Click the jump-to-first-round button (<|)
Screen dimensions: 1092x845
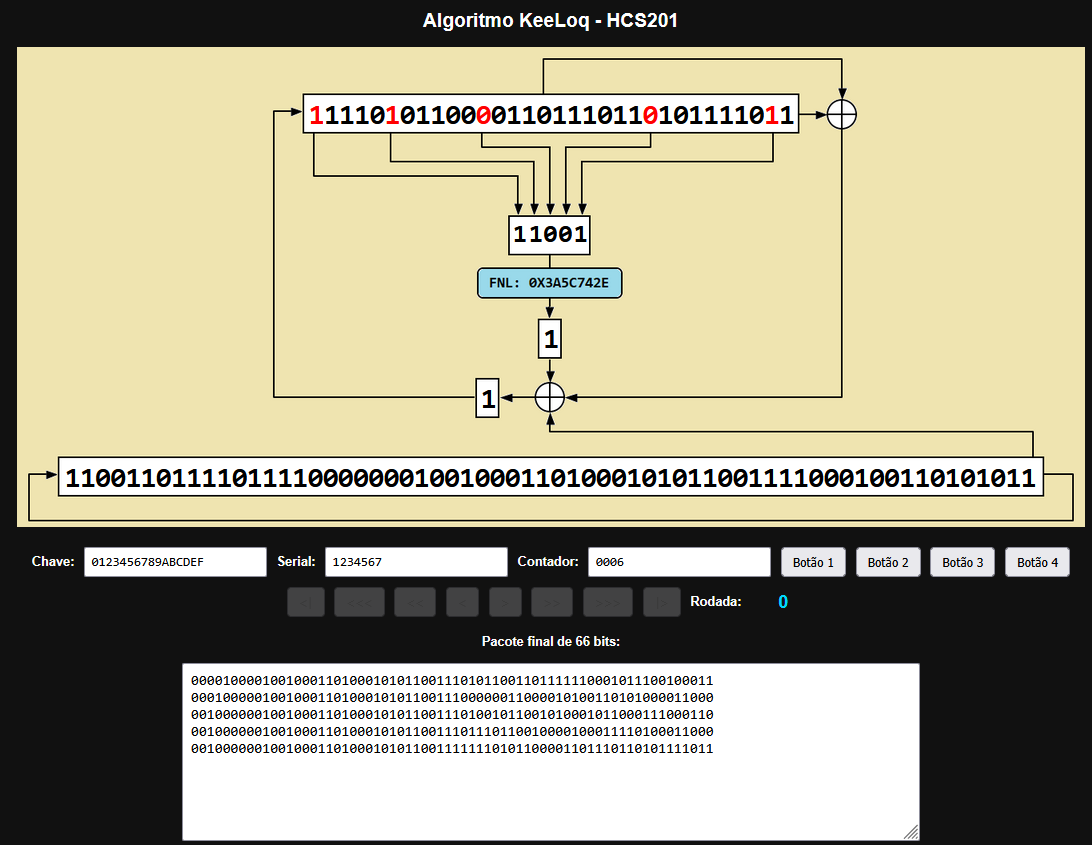306,602
